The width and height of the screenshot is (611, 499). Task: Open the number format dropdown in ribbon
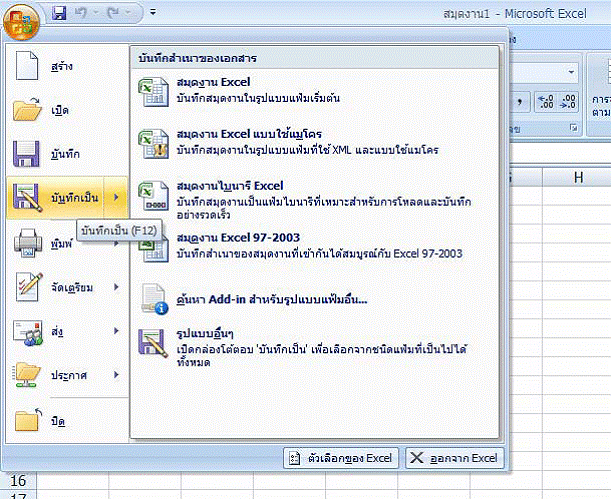click(571, 72)
